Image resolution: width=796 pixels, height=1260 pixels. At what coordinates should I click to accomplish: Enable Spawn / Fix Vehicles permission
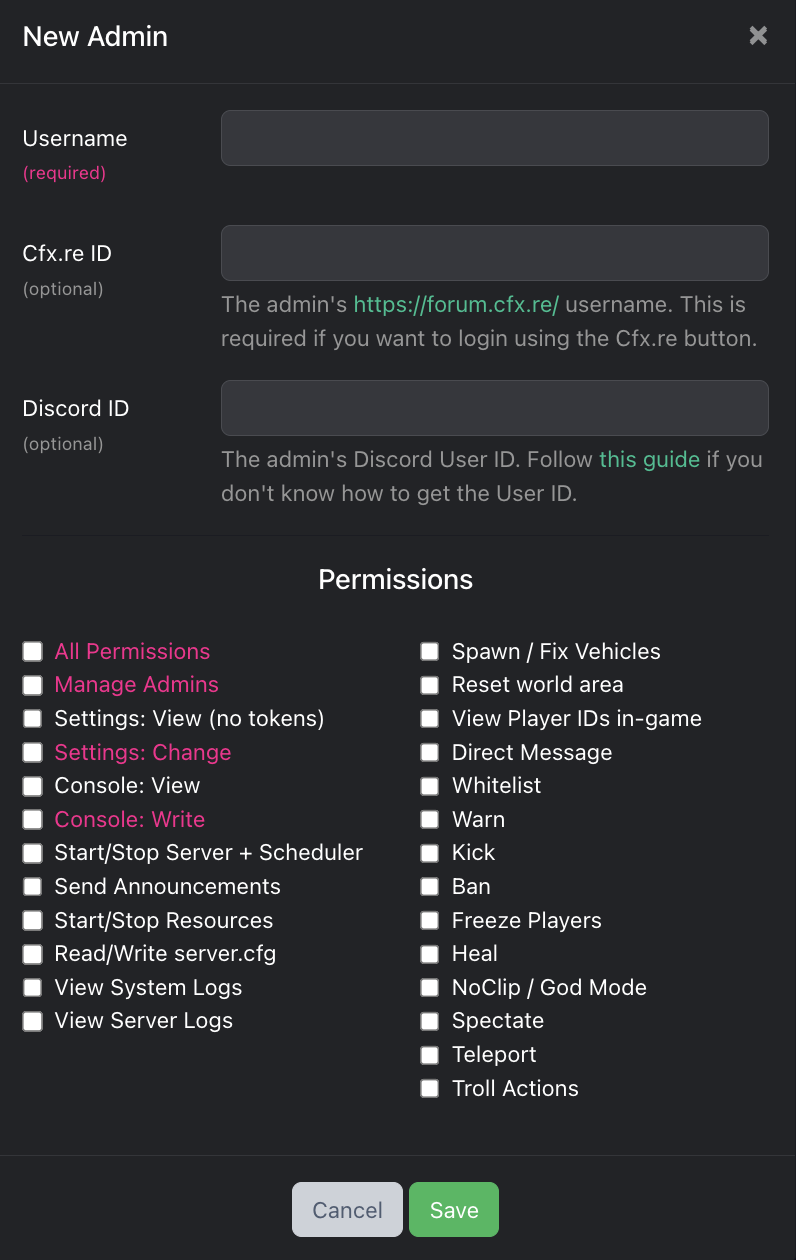tap(430, 652)
